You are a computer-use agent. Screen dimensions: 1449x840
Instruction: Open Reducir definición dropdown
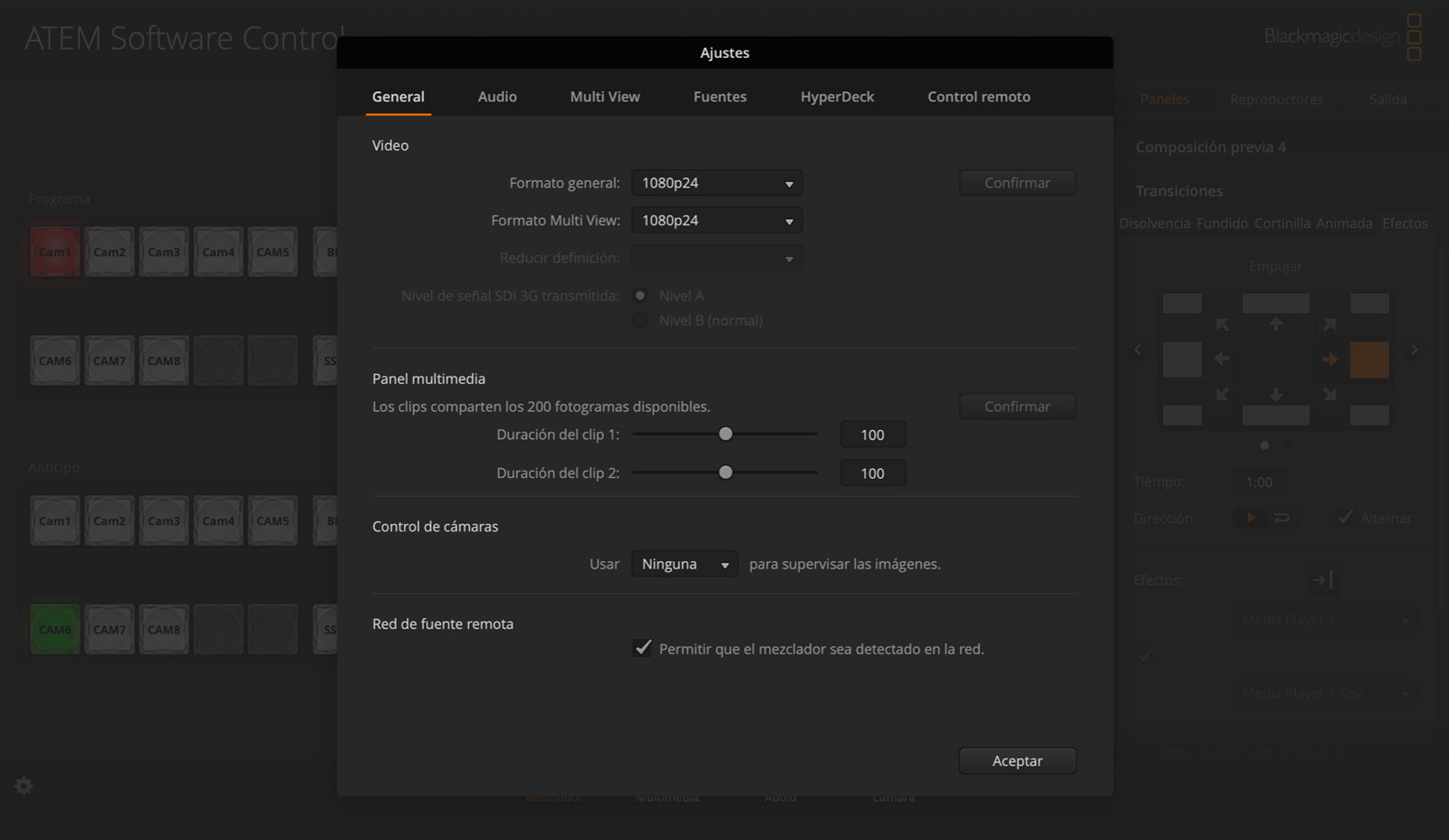click(x=716, y=258)
